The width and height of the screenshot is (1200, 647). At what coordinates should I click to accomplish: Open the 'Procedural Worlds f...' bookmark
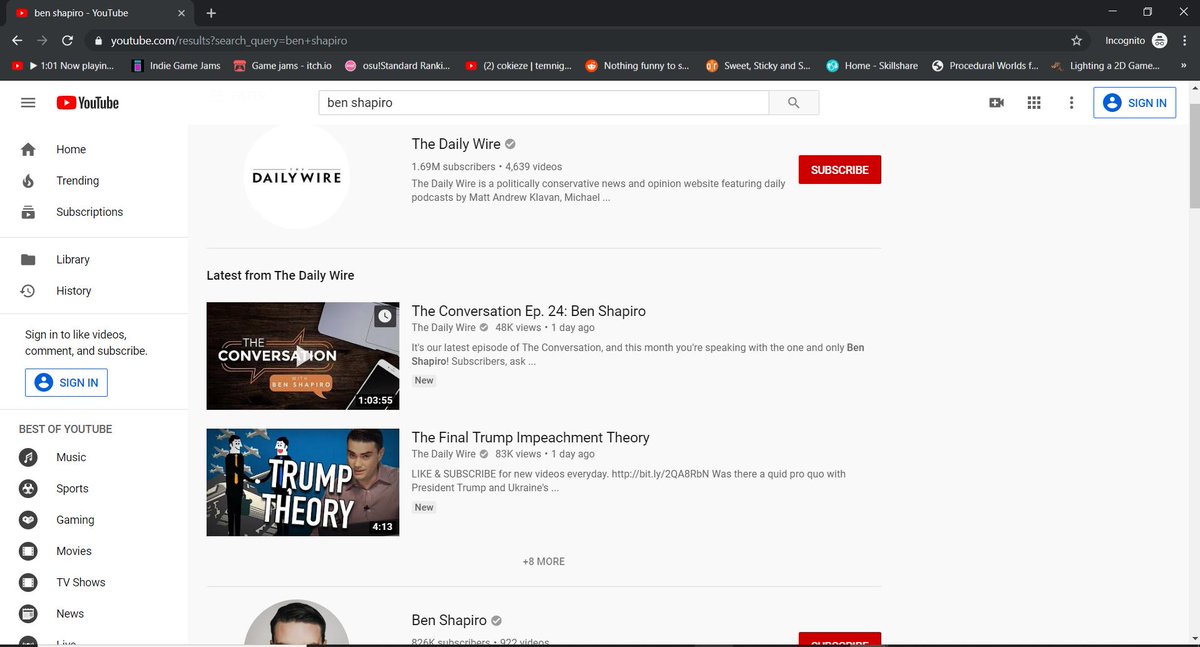987,66
